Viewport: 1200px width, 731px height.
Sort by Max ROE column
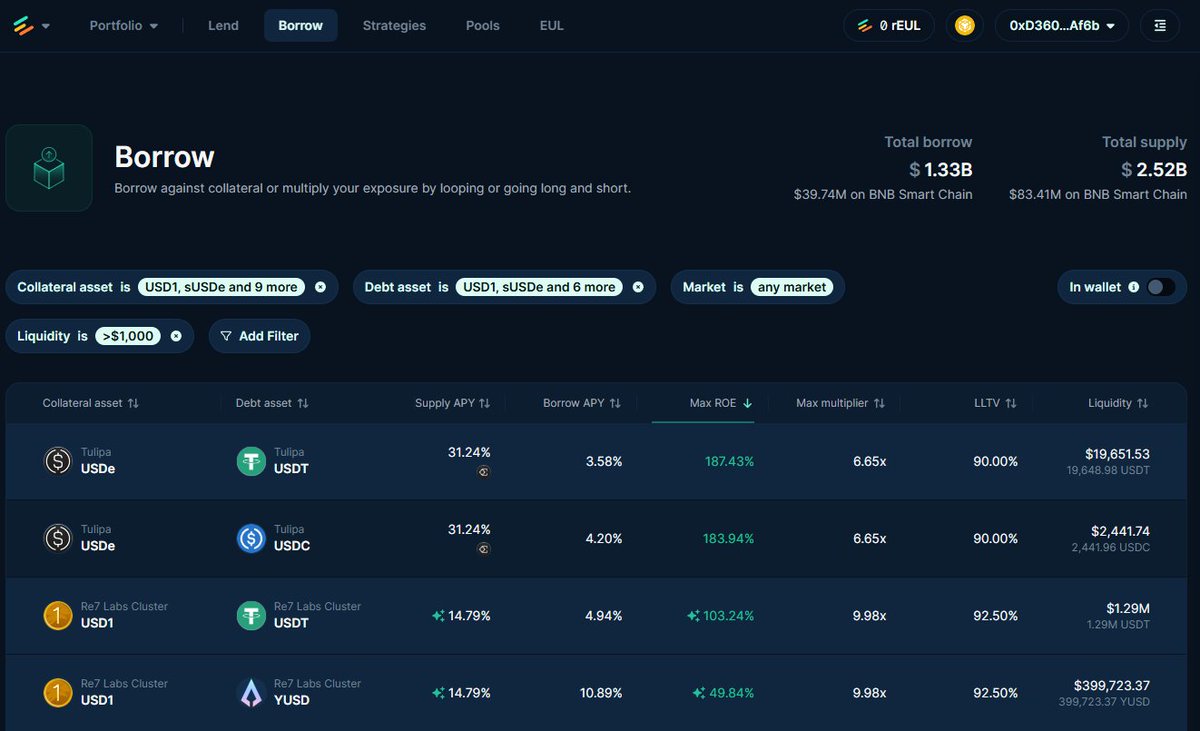[721, 403]
